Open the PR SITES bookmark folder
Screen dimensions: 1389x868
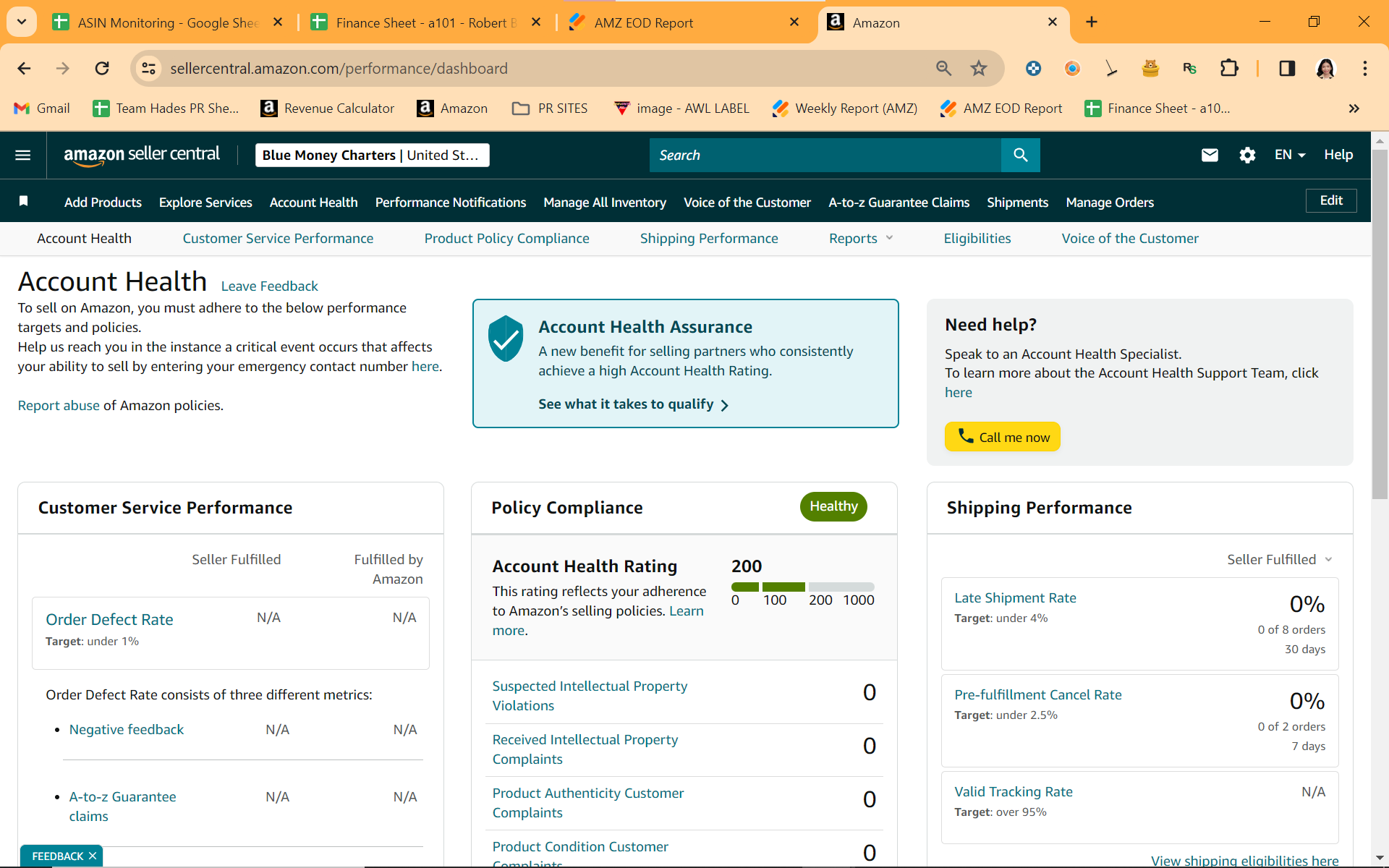tap(550, 109)
